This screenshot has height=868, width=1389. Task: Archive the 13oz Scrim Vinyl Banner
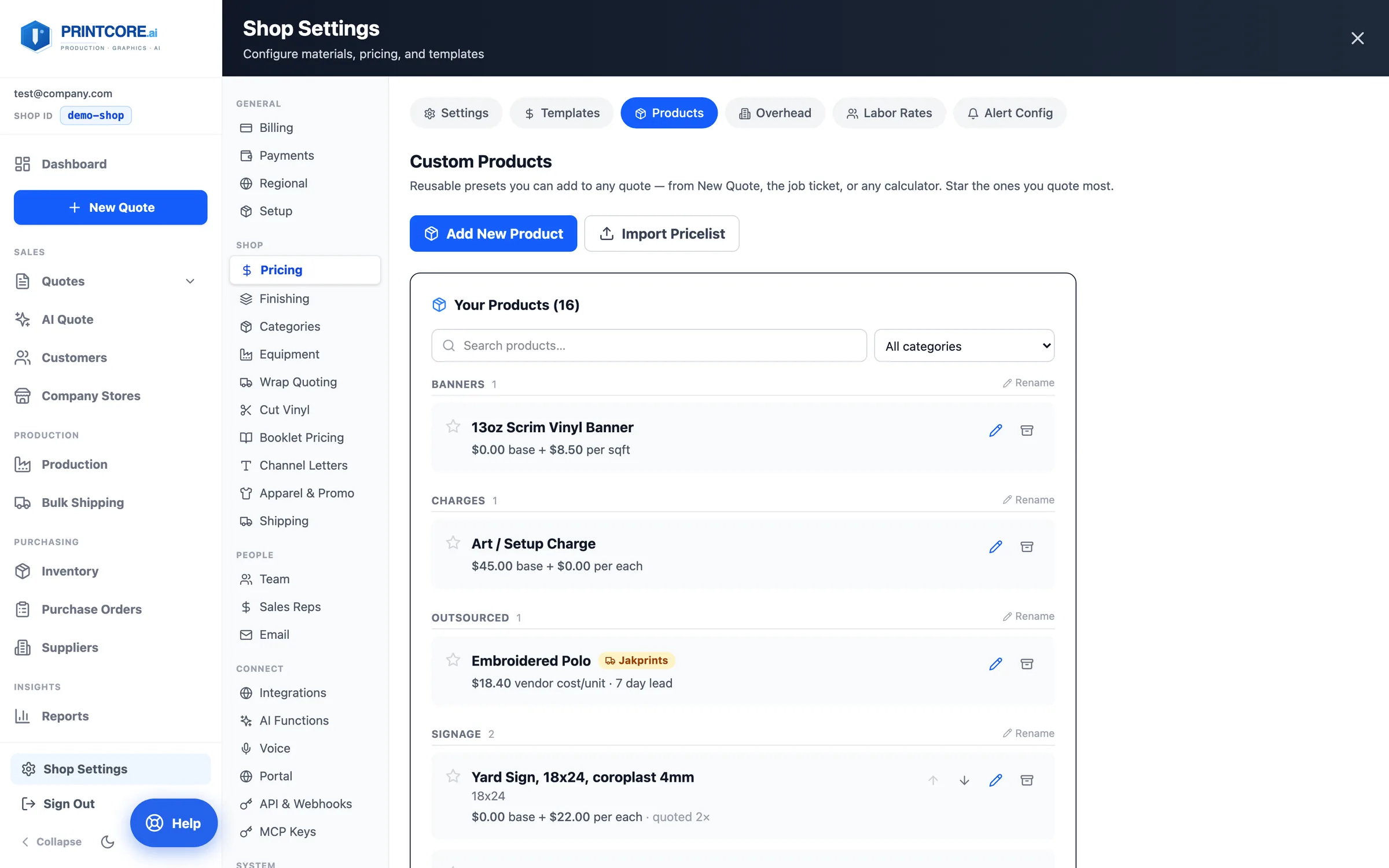(x=1027, y=431)
